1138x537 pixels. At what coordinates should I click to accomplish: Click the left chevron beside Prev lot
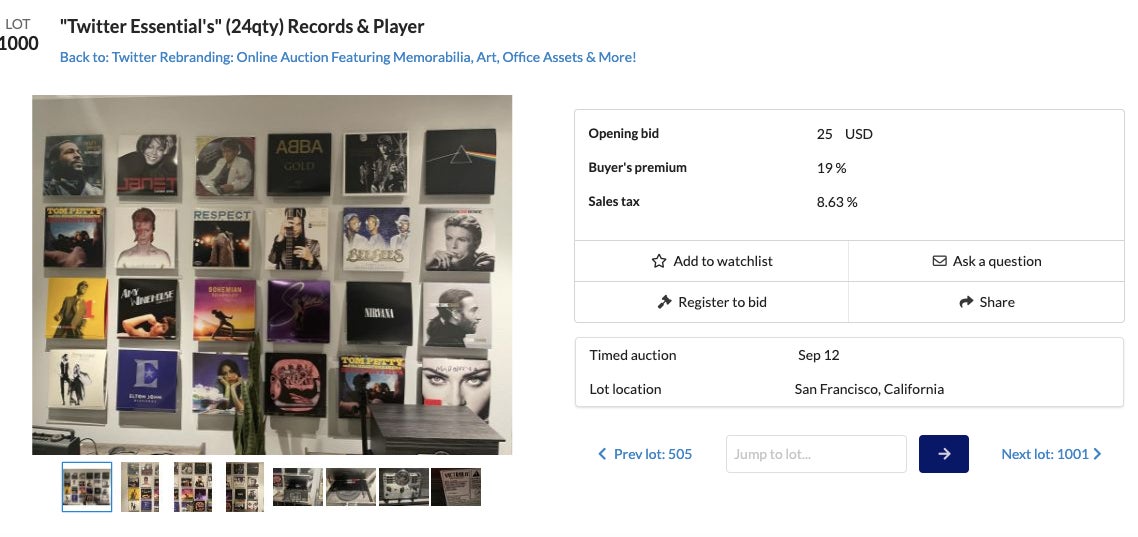(x=602, y=454)
